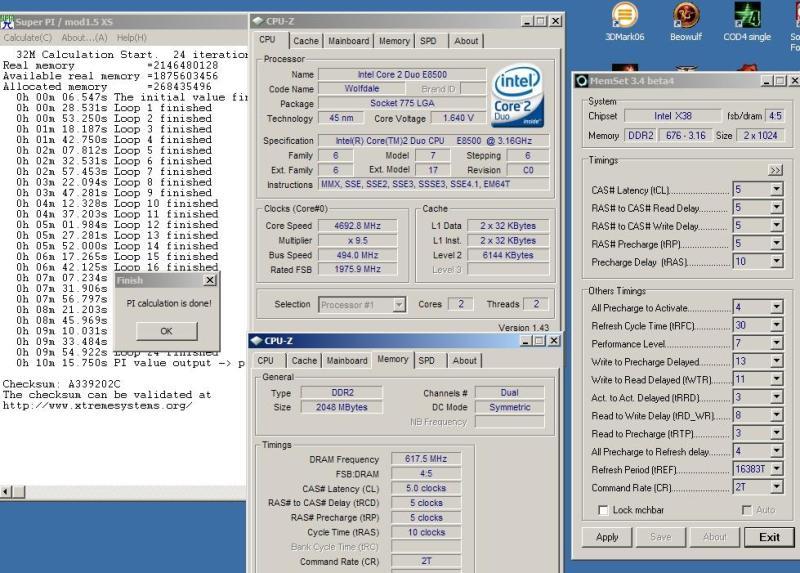800x573 pixels.
Task: Switch to Mainboard tab in lower CPU-Z
Action: (347, 360)
